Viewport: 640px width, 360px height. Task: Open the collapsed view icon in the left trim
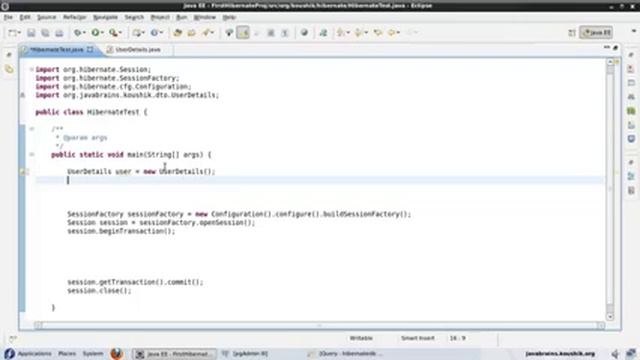9,69
